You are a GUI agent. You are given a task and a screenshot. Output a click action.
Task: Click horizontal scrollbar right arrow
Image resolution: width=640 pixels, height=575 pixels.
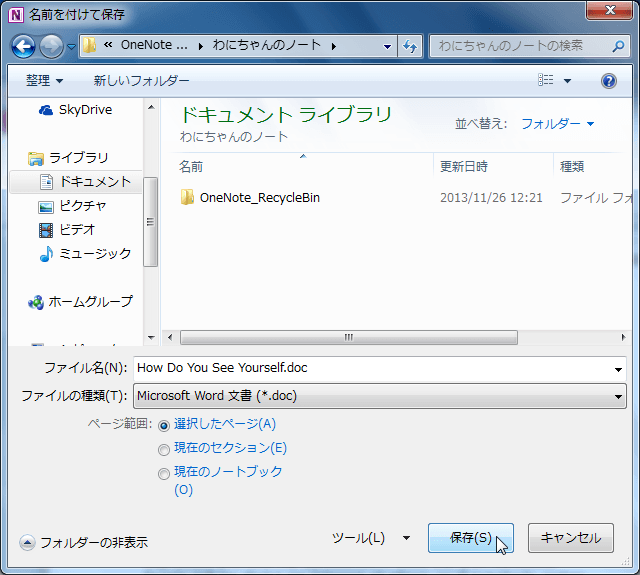click(623, 337)
